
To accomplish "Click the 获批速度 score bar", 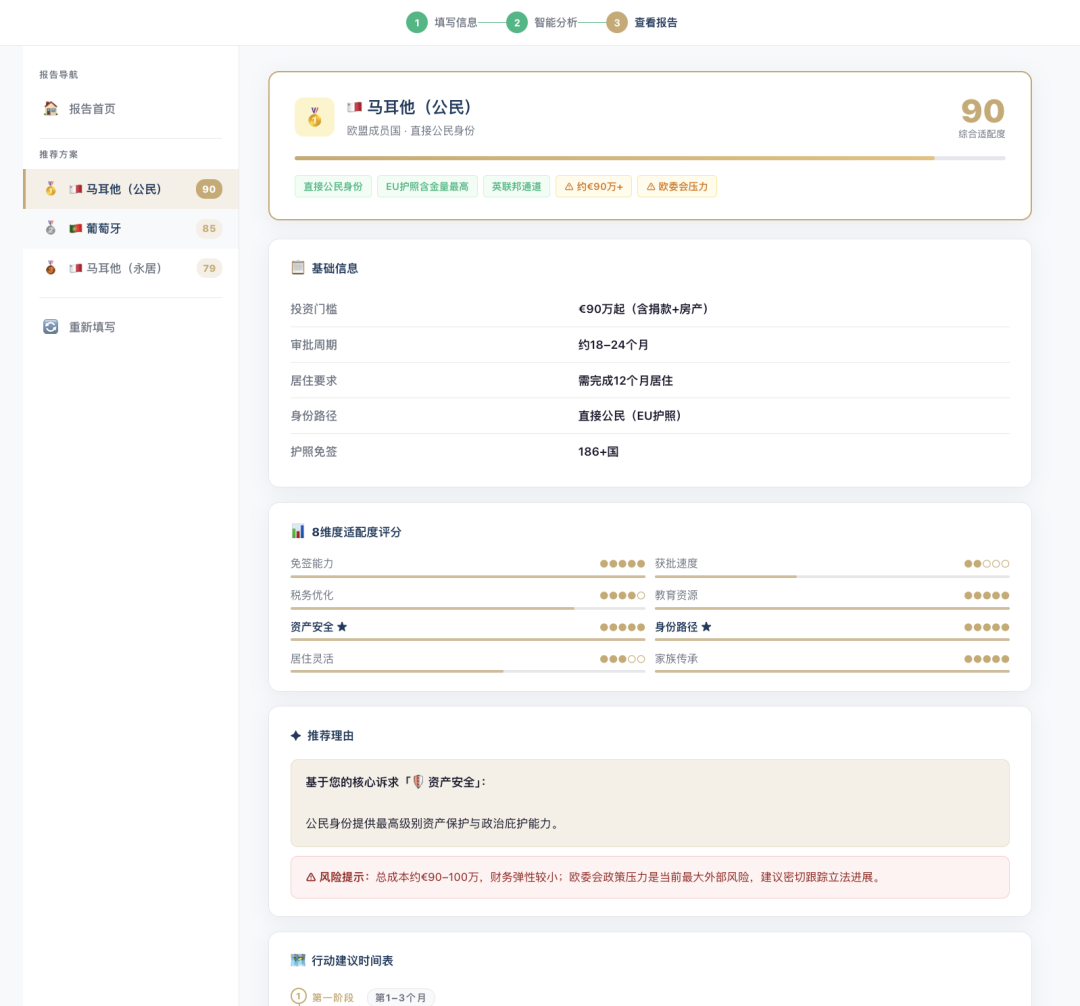I will point(832,576).
